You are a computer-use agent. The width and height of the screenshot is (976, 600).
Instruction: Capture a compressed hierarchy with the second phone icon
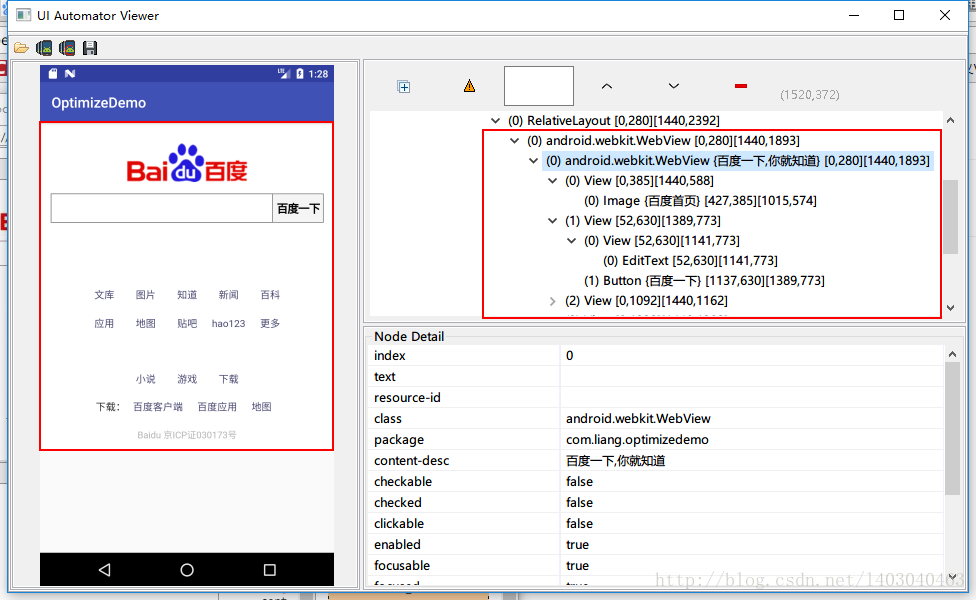click(x=67, y=48)
